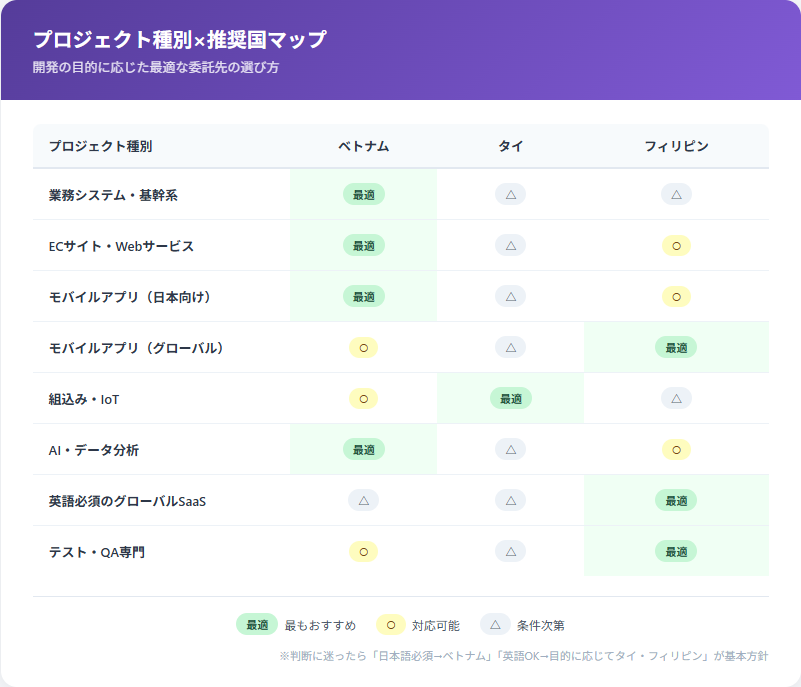Click the △ mark for 業務システム・基幹系 under タイ
The width and height of the screenshot is (801, 687).
511,195
